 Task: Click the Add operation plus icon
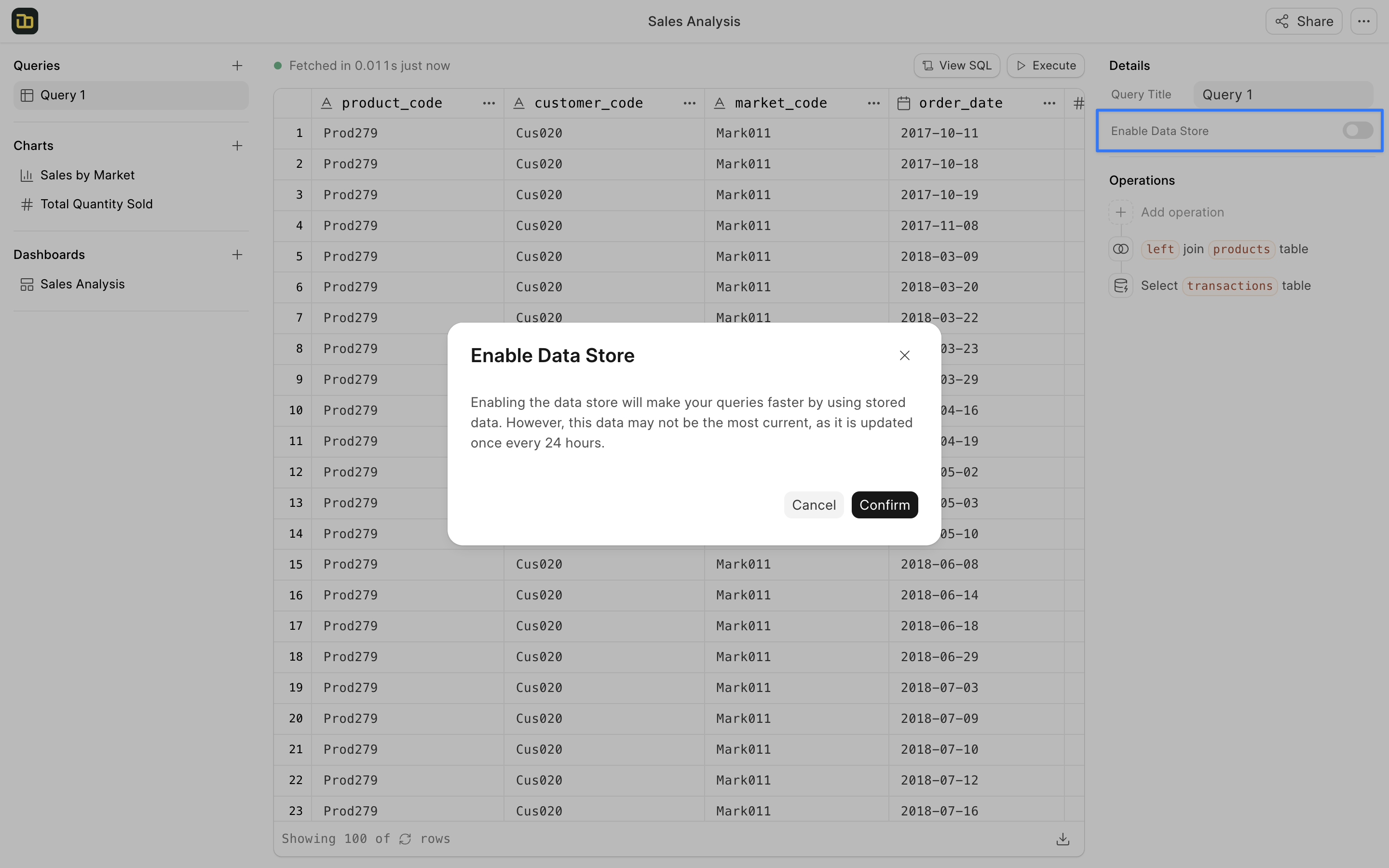pos(1120,212)
